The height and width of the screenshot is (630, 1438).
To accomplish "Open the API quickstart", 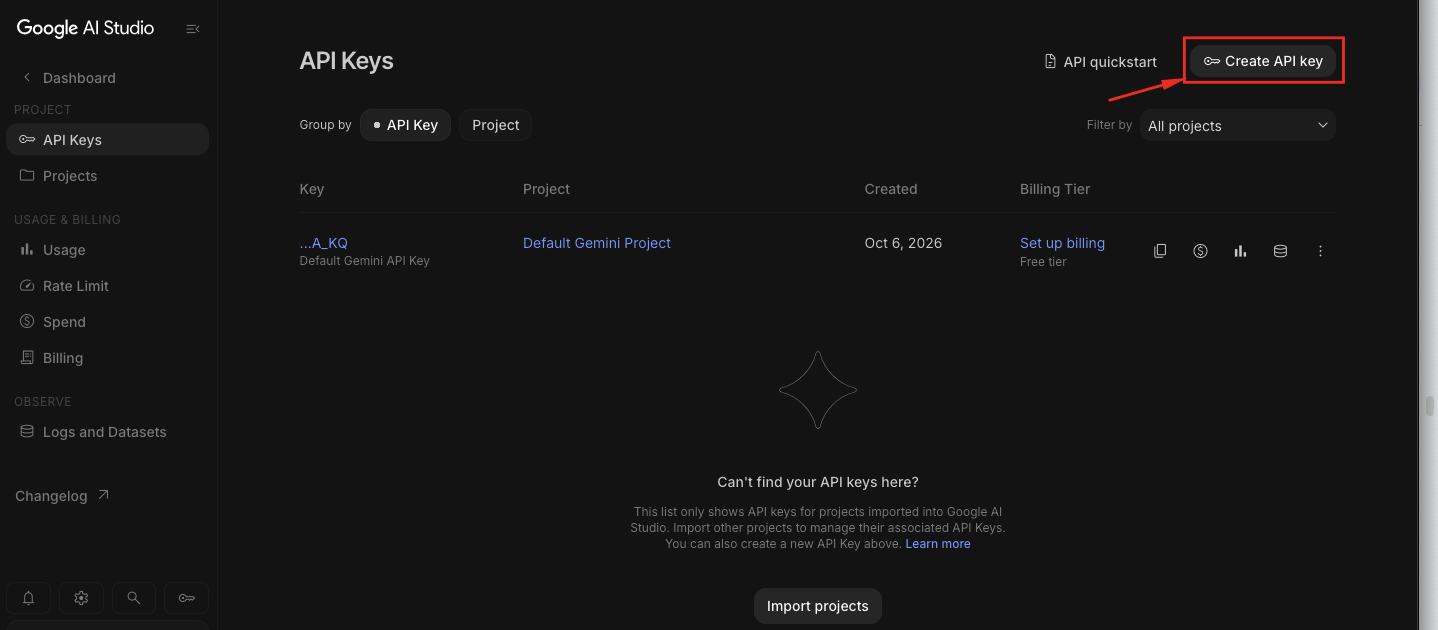I will (1100, 62).
